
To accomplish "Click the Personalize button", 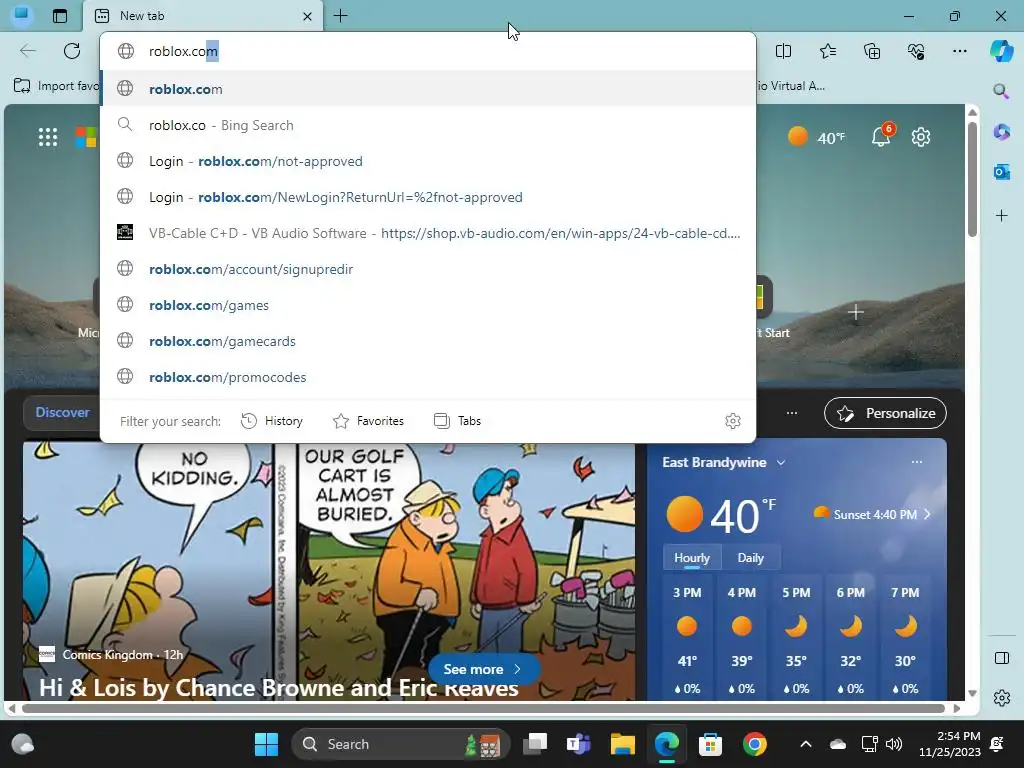I will tap(885, 413).
